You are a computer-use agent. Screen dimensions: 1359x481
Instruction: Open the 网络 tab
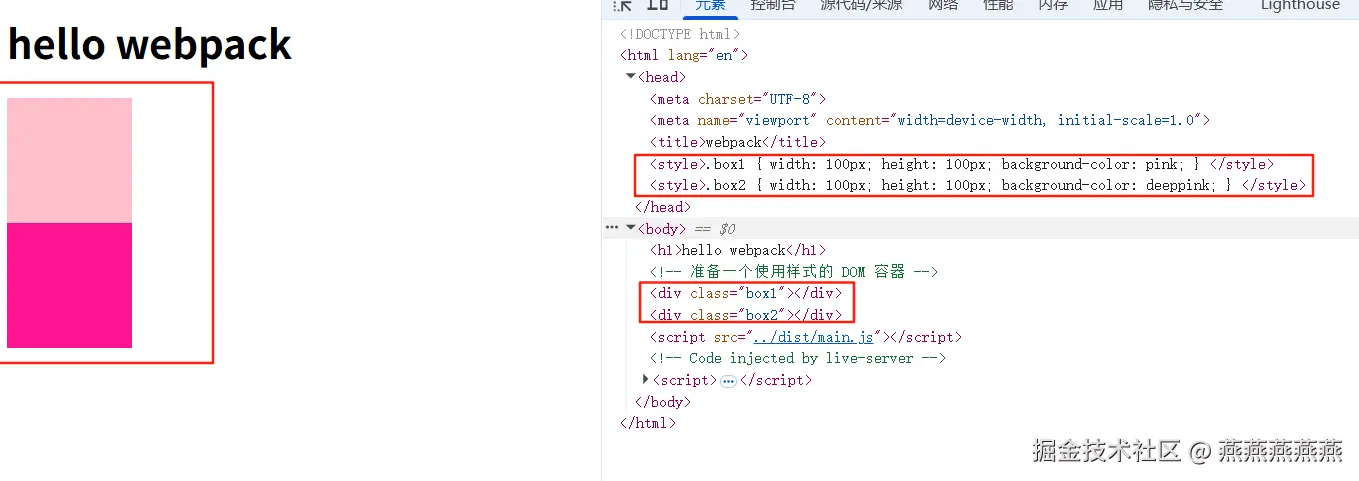click(x=943, y=5)
